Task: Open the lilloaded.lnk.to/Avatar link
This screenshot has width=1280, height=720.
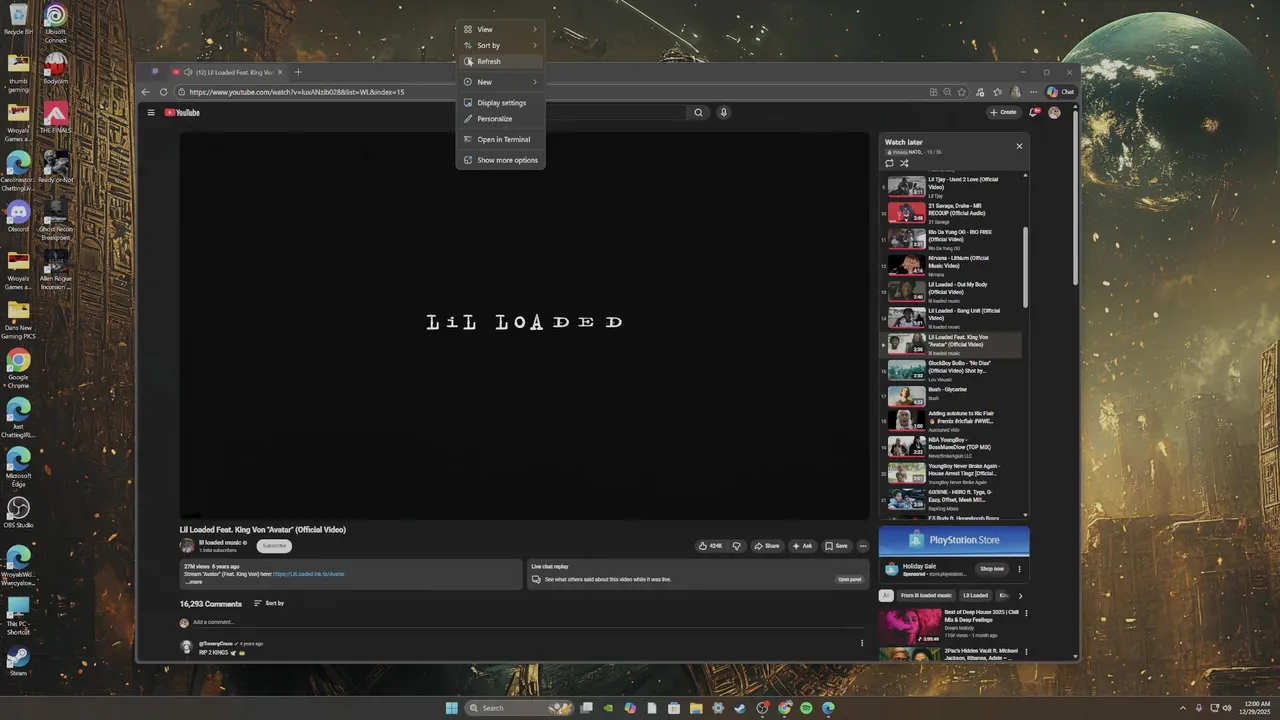Action: [308, 574]
